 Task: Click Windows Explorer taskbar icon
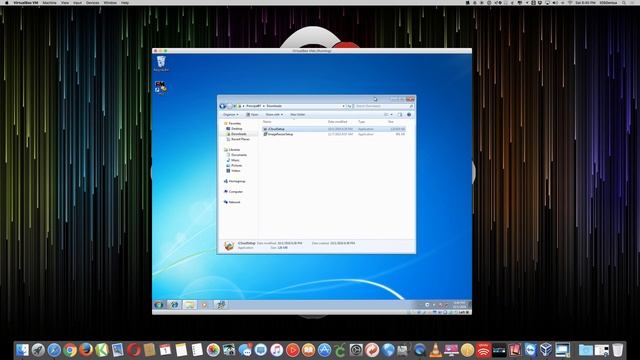click(189, 305)
